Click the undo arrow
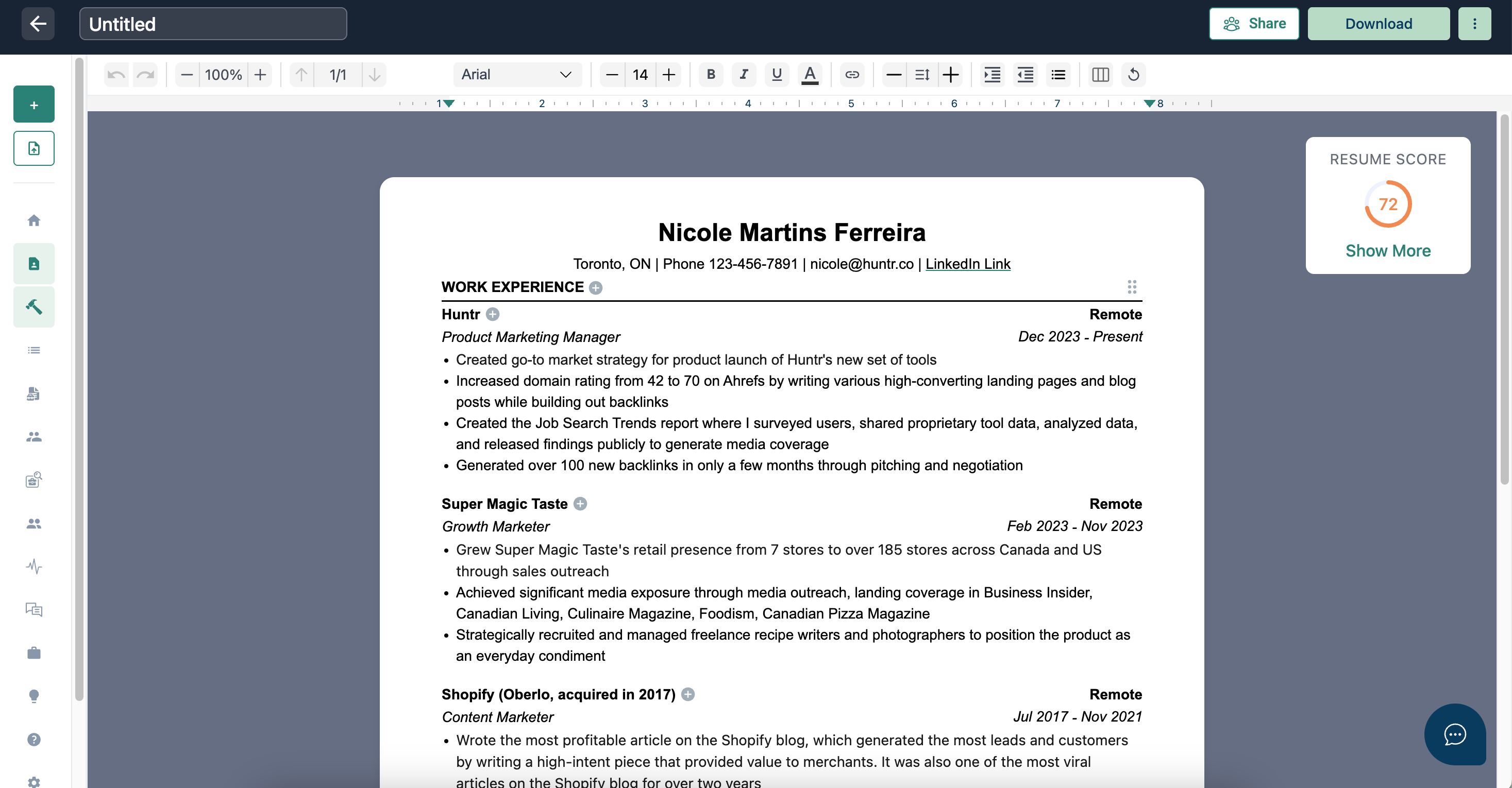Image resolution: width=1512 pixels, height=788 pixels. pos(116,75)
